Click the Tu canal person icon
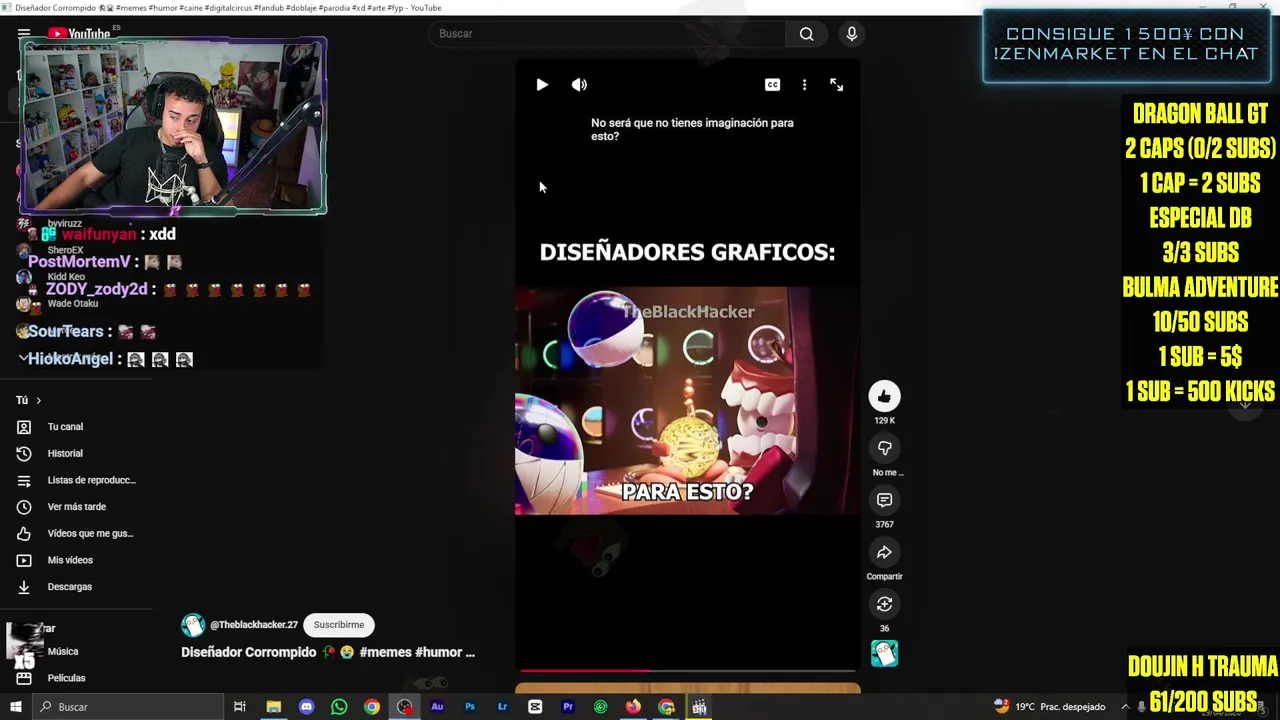Screen dimensions: 1280x720 (24, 427)
